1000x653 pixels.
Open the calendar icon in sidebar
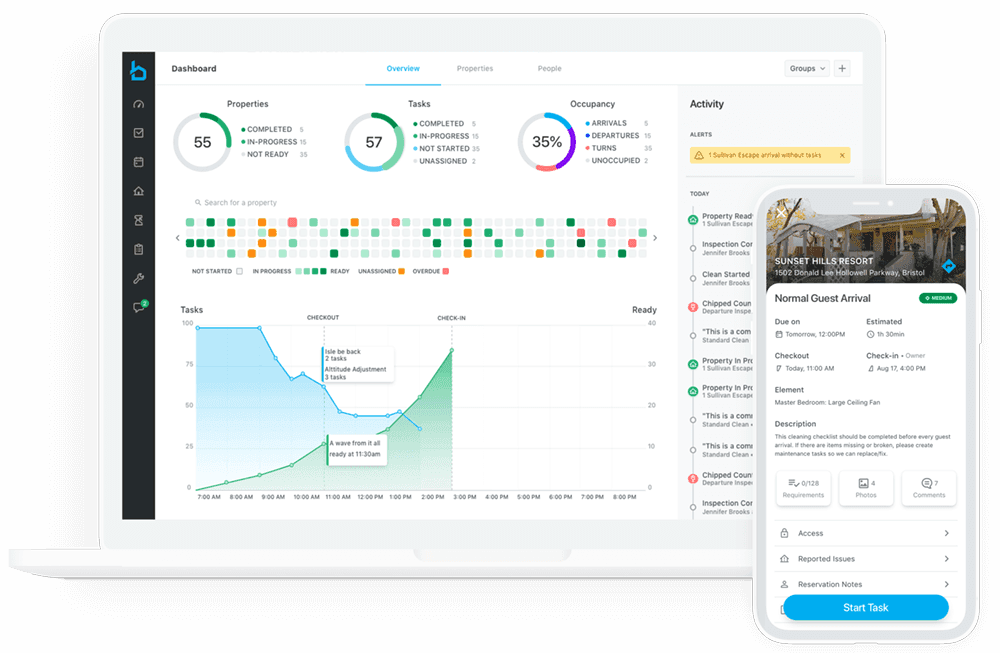point(139,162)
